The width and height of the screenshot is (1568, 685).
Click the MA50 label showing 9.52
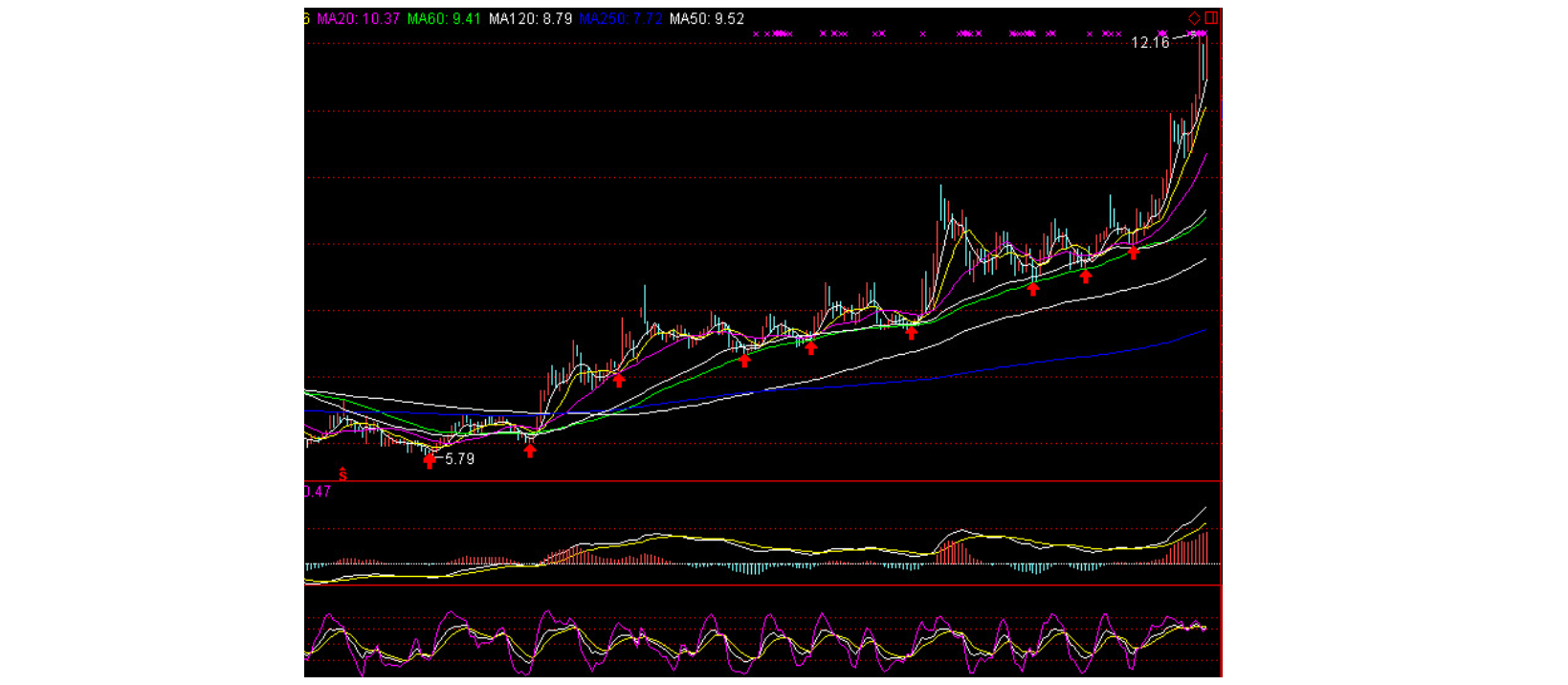[x=706, y=19]
